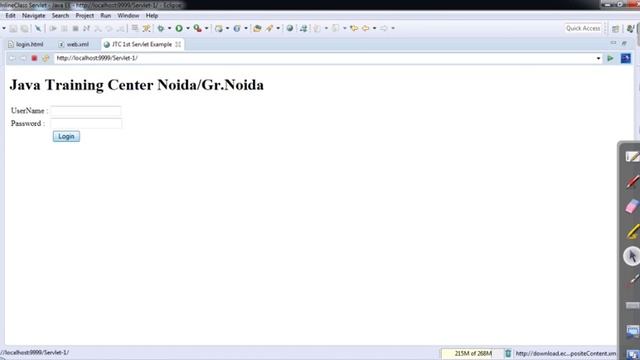Open the Navigate menu
Screen dimensions: 640x360
pos(33,16)
